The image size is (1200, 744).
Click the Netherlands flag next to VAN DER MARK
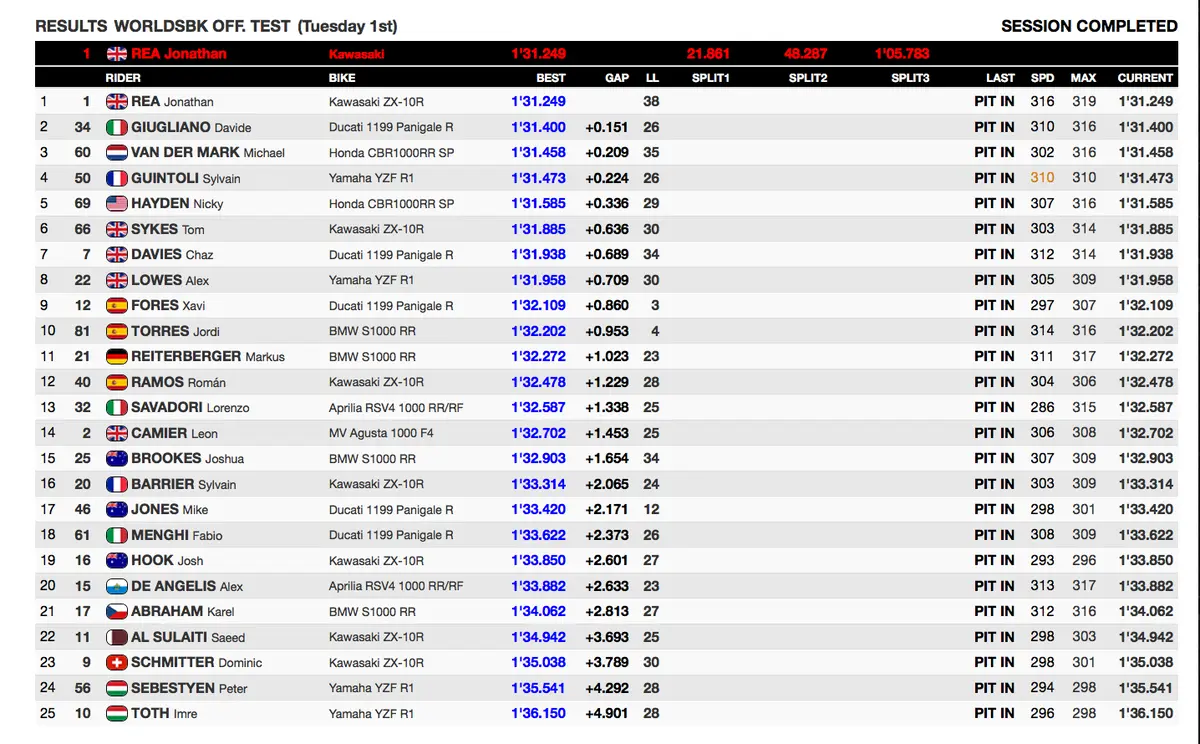(x=117, y=152)
